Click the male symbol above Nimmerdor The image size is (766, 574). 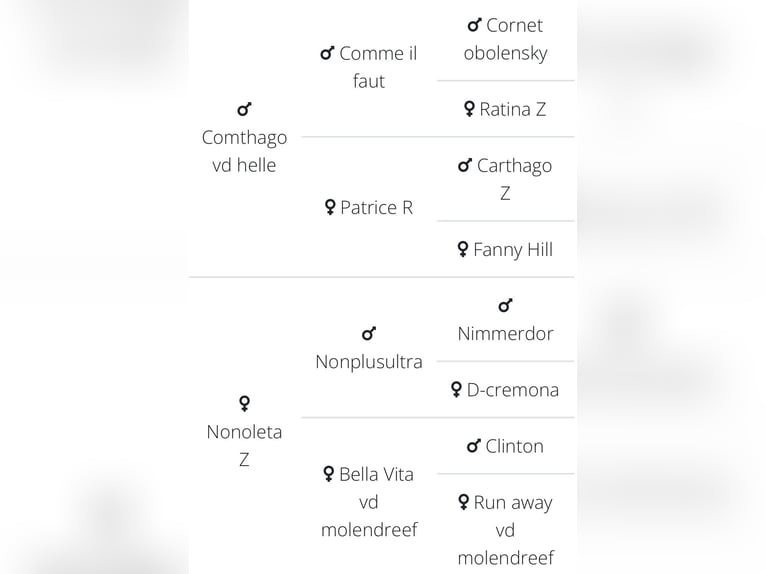point(505,306)
